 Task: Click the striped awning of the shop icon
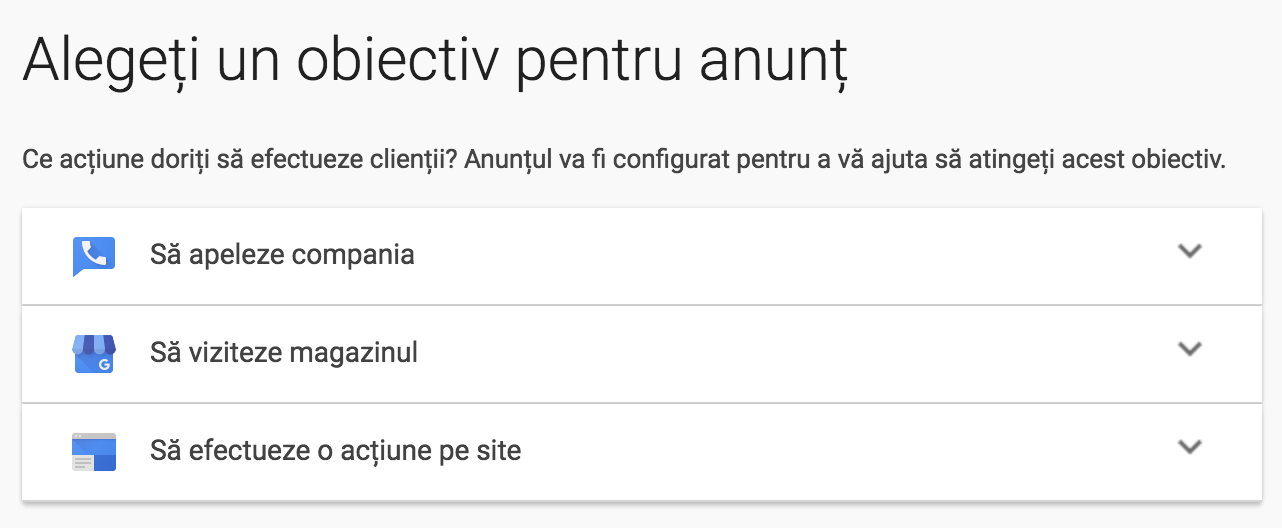point(94,344)
